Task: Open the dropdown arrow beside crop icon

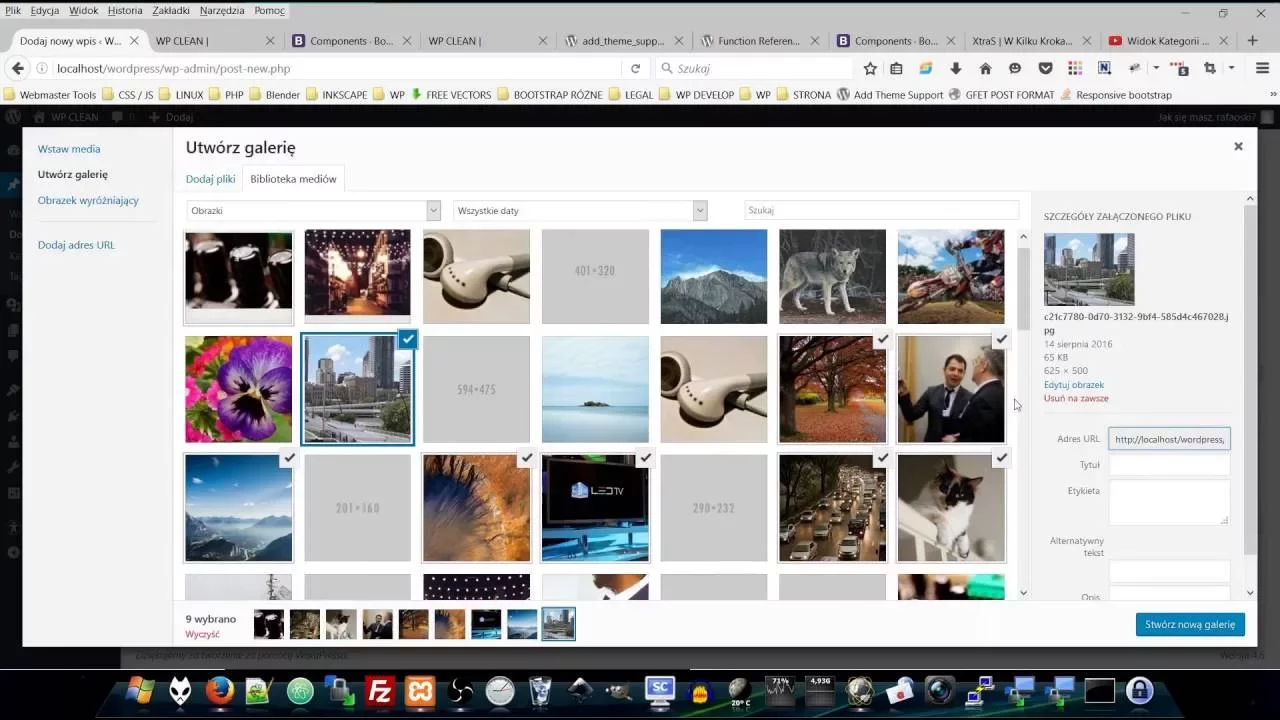Action: [1232, 68]
